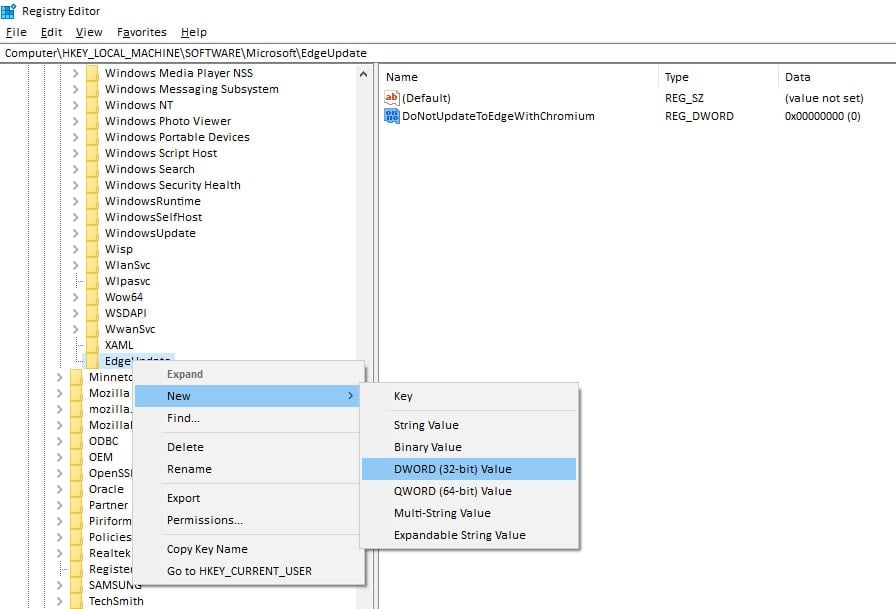Expand the SAMSUNG key node

pyautogui.click(x=59, y=585)
